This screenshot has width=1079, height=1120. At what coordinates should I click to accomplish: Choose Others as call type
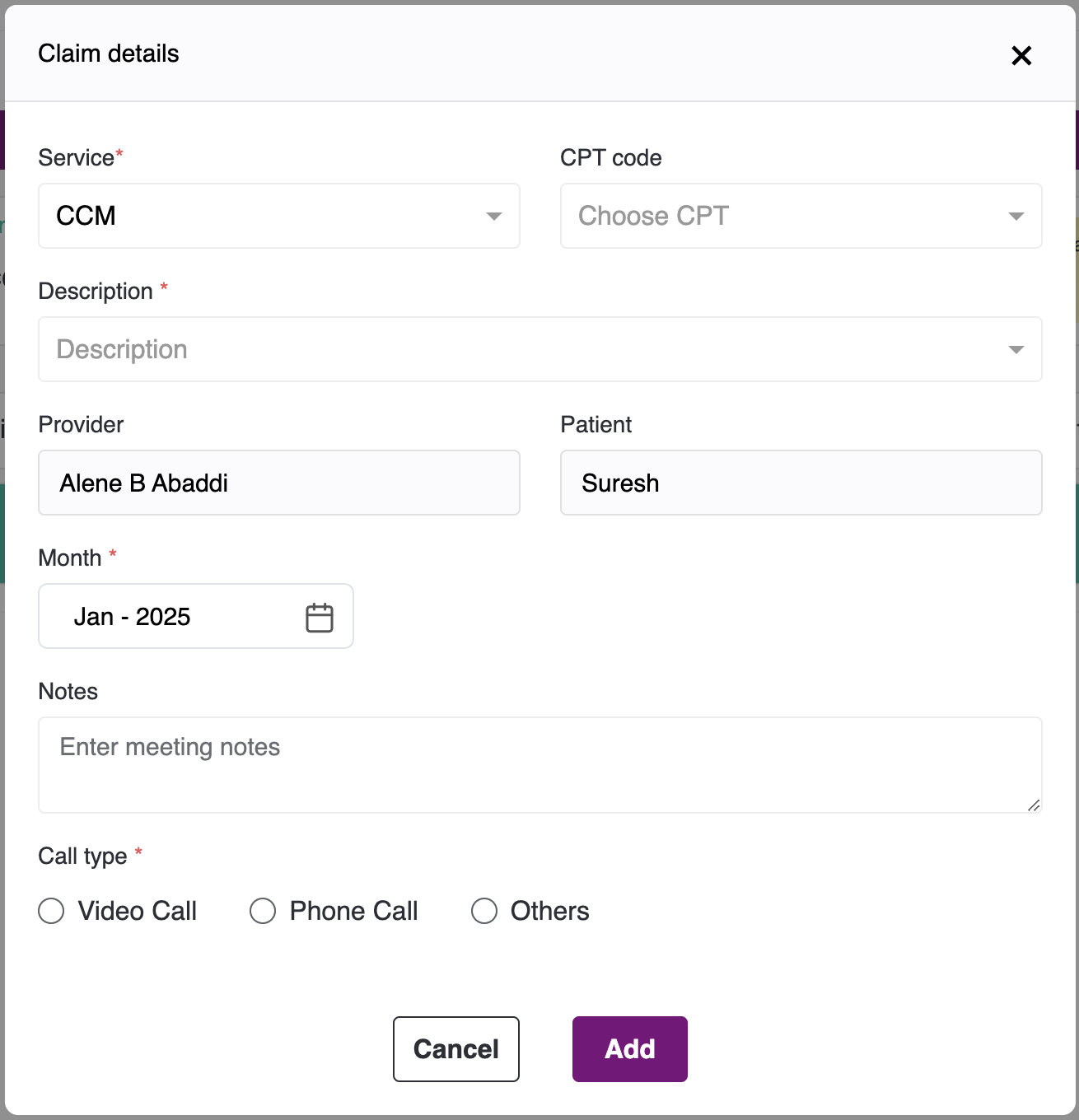pyautogui.click(x=484, y=911)
